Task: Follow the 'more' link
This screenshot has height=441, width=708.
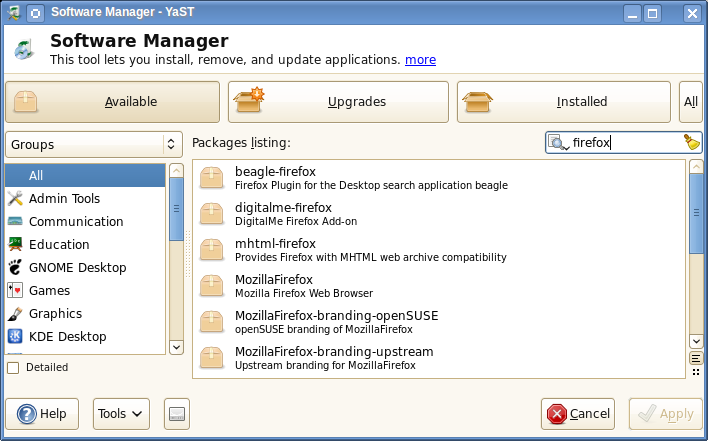Action: pyautogui.click(x=420, y=60)
